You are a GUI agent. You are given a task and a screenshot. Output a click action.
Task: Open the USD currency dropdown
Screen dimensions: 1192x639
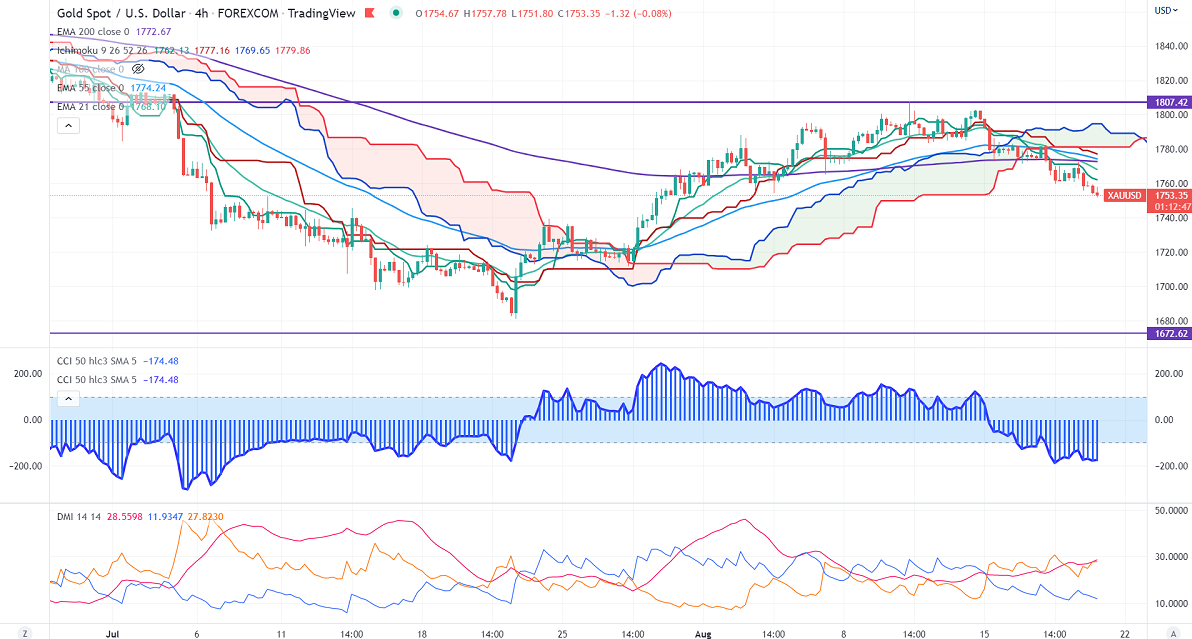tap(1167, 11)
